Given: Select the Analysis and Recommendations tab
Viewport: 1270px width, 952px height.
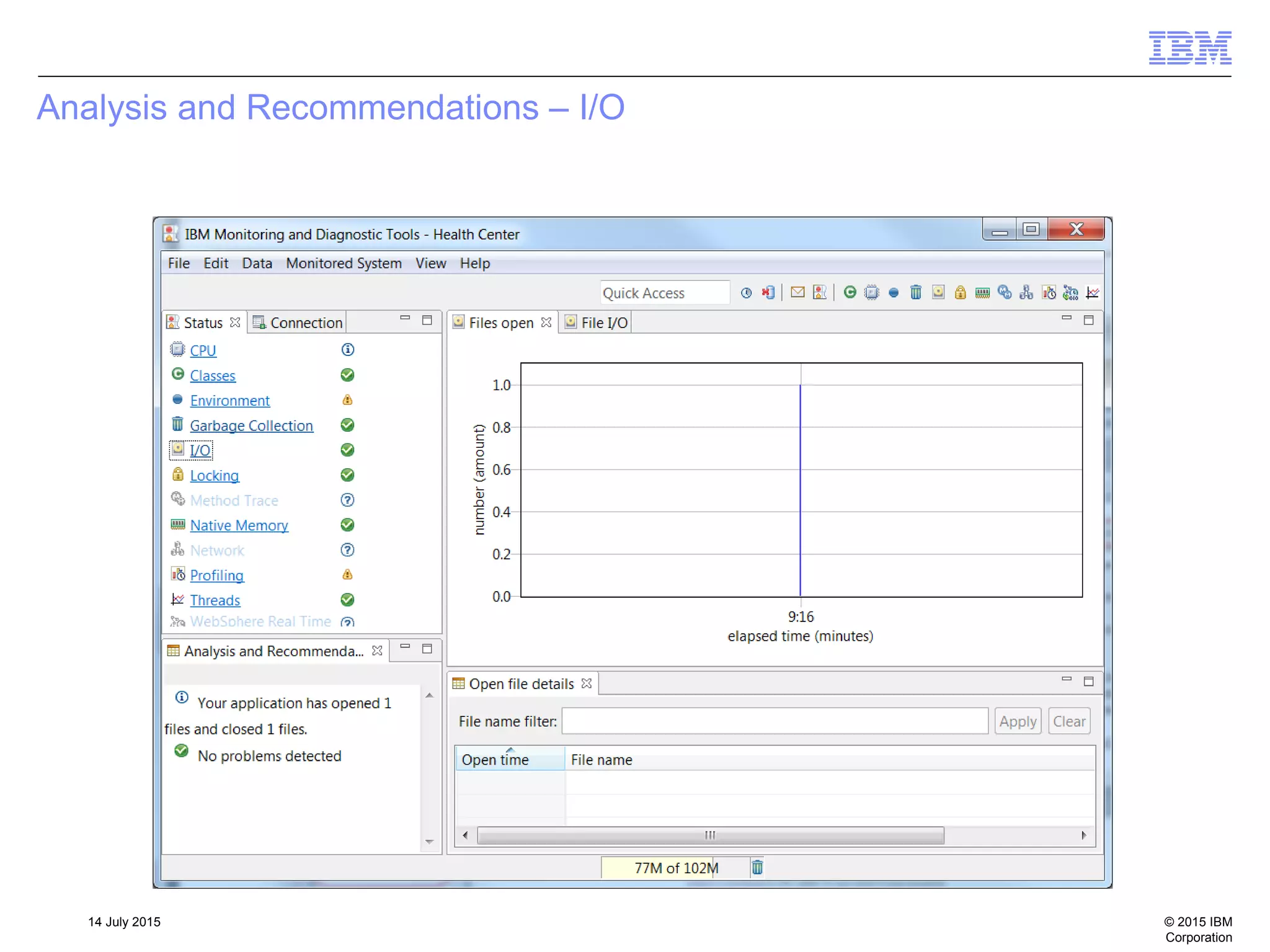Looking at the screenshot, I should point(273,651).
